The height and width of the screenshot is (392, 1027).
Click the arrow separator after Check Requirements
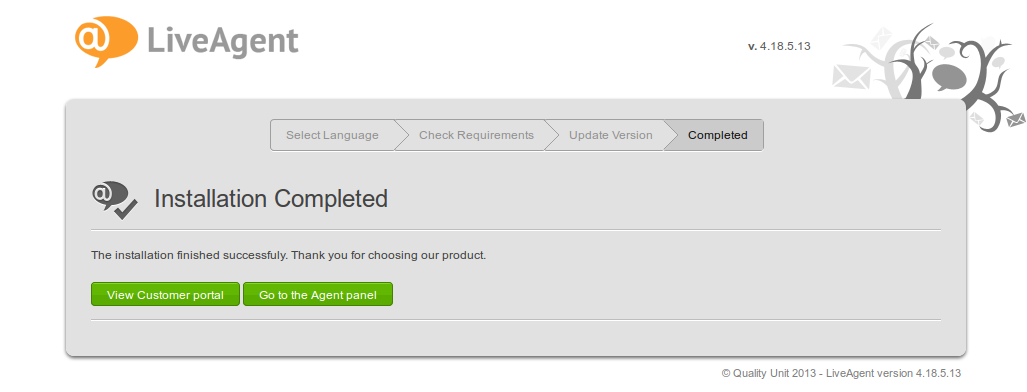click(551, 135)
